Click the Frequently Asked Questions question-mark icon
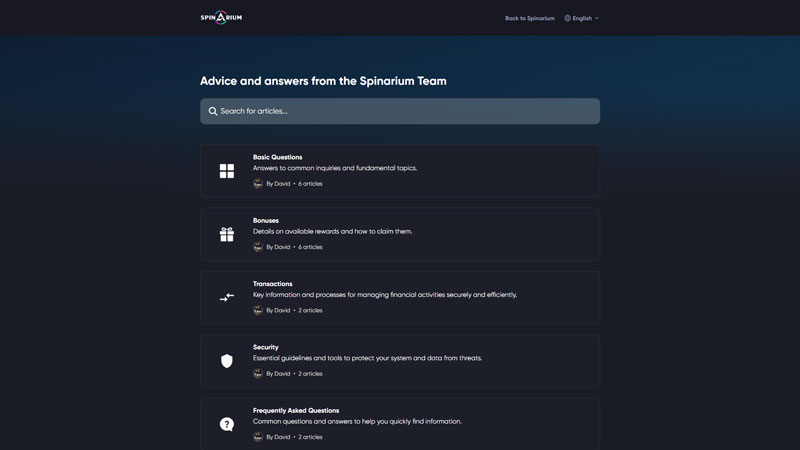800x450 pixels. point(227,424)
